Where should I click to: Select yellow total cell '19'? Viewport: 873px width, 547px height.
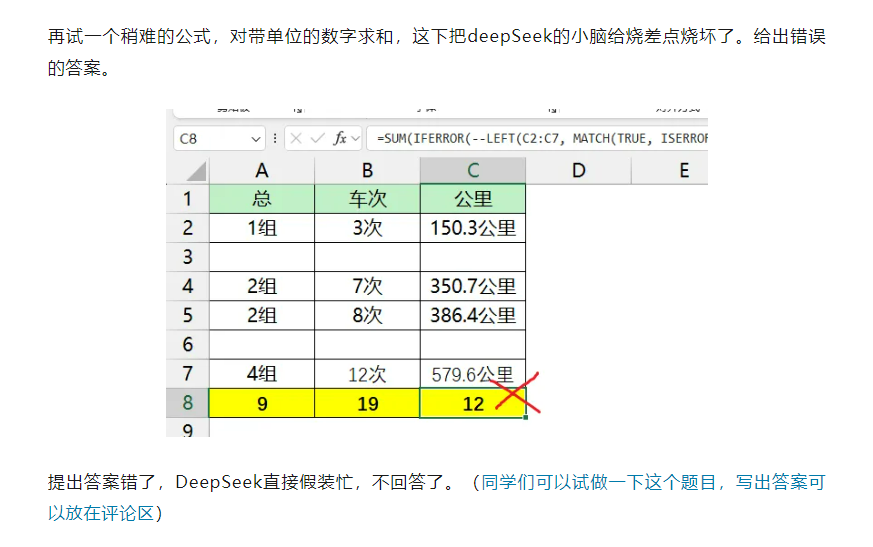(367, 403)
